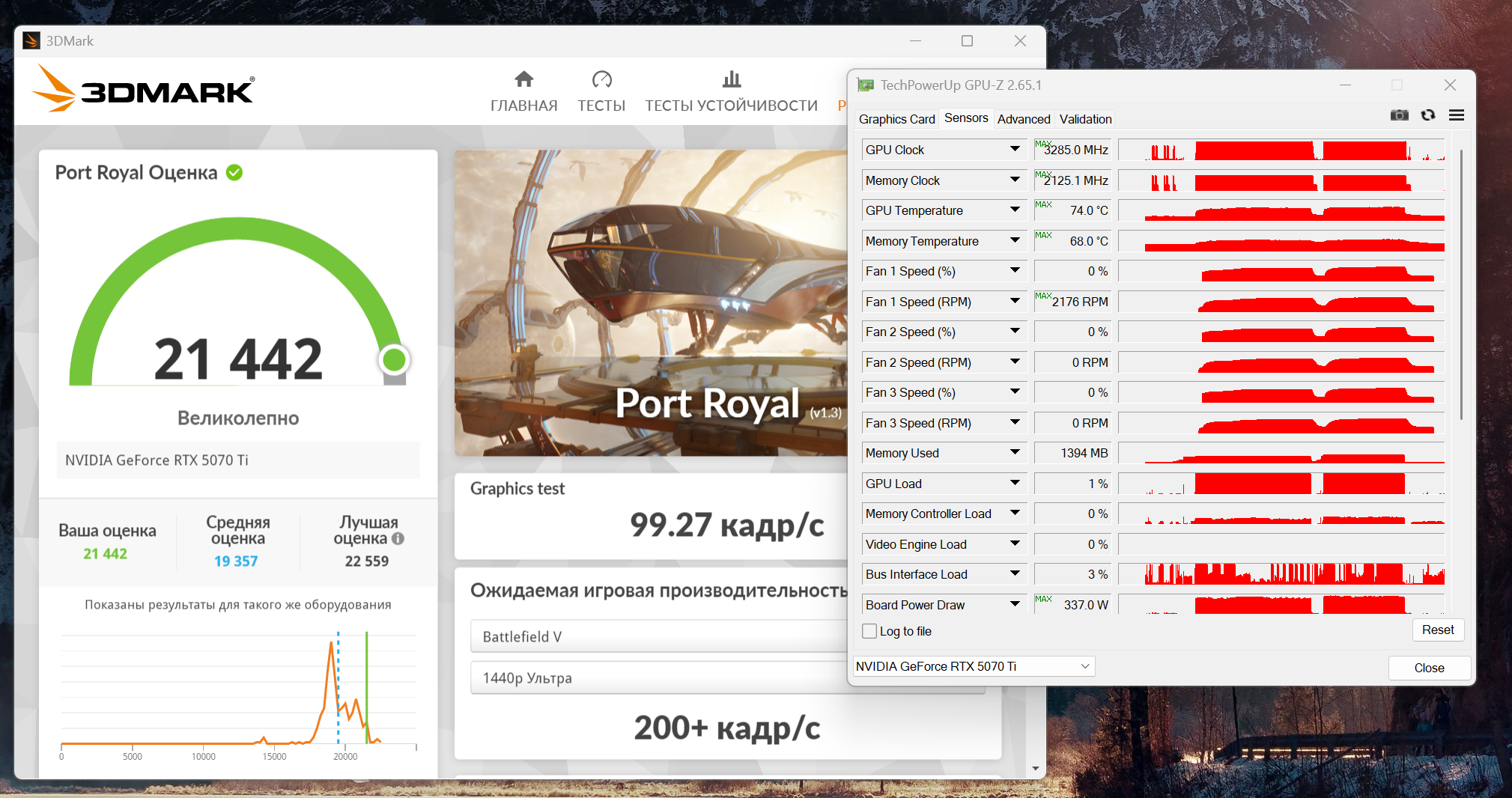Open the Battlefield V game selector
The width and height of the screenshot is (1512, 798).
click(x=659, y=636)
